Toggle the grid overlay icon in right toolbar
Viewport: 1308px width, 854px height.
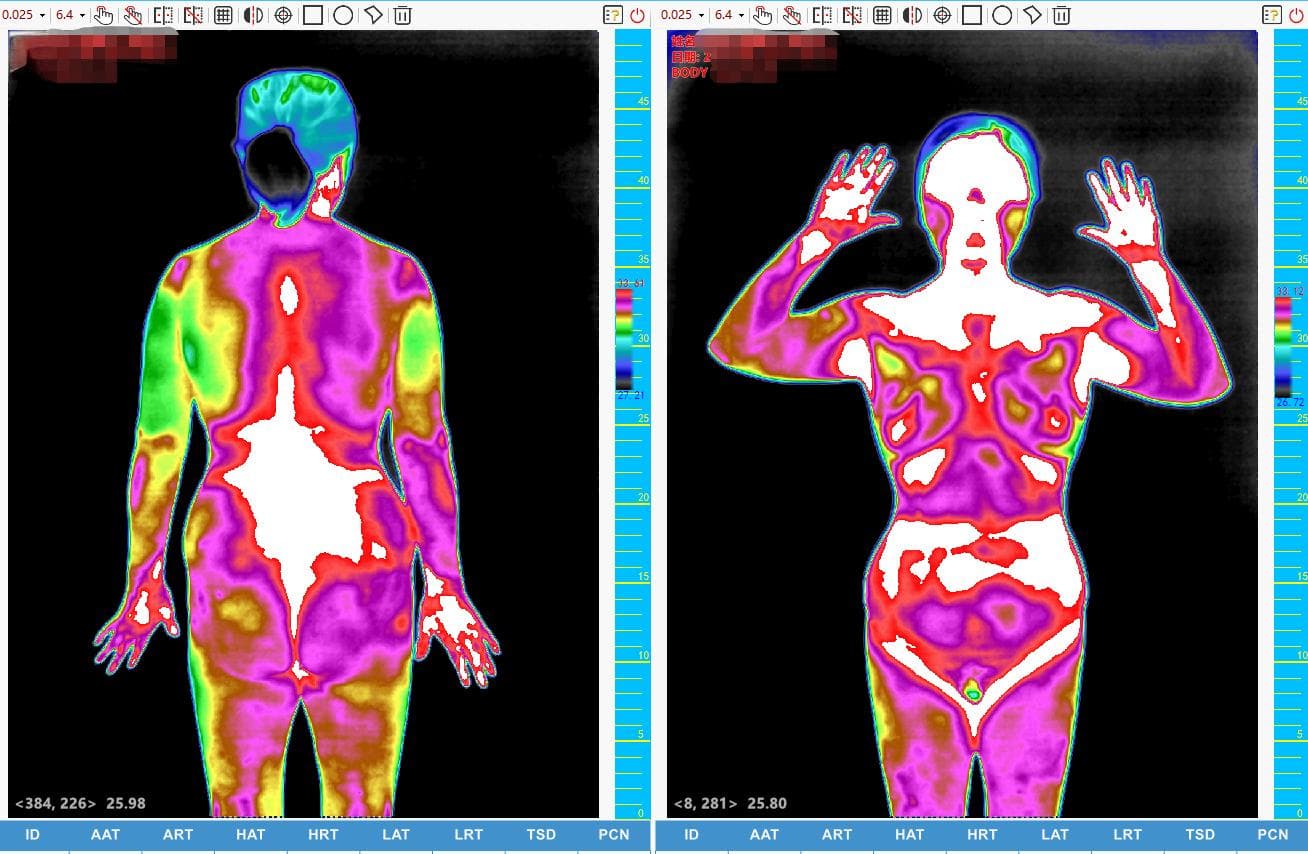pos(883,15)
